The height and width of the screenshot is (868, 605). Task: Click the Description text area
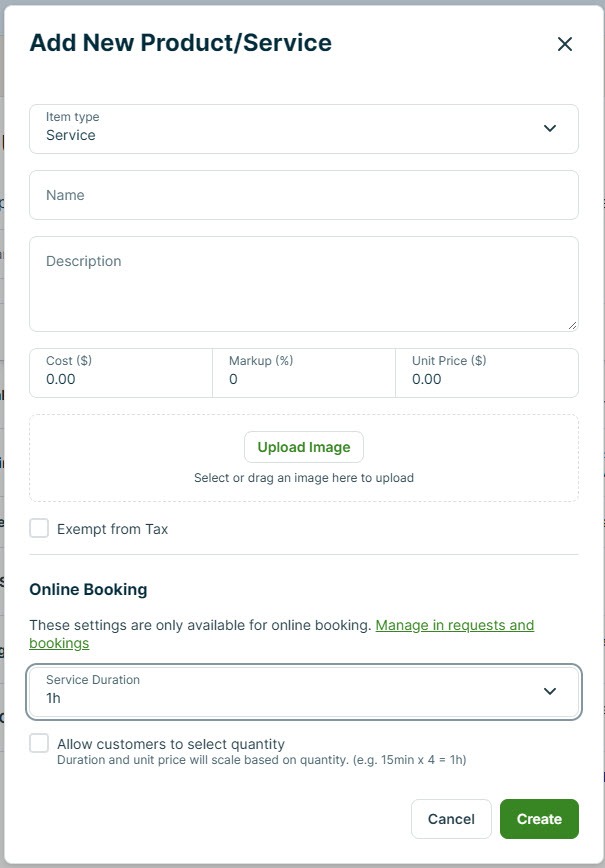click(304, 284)
